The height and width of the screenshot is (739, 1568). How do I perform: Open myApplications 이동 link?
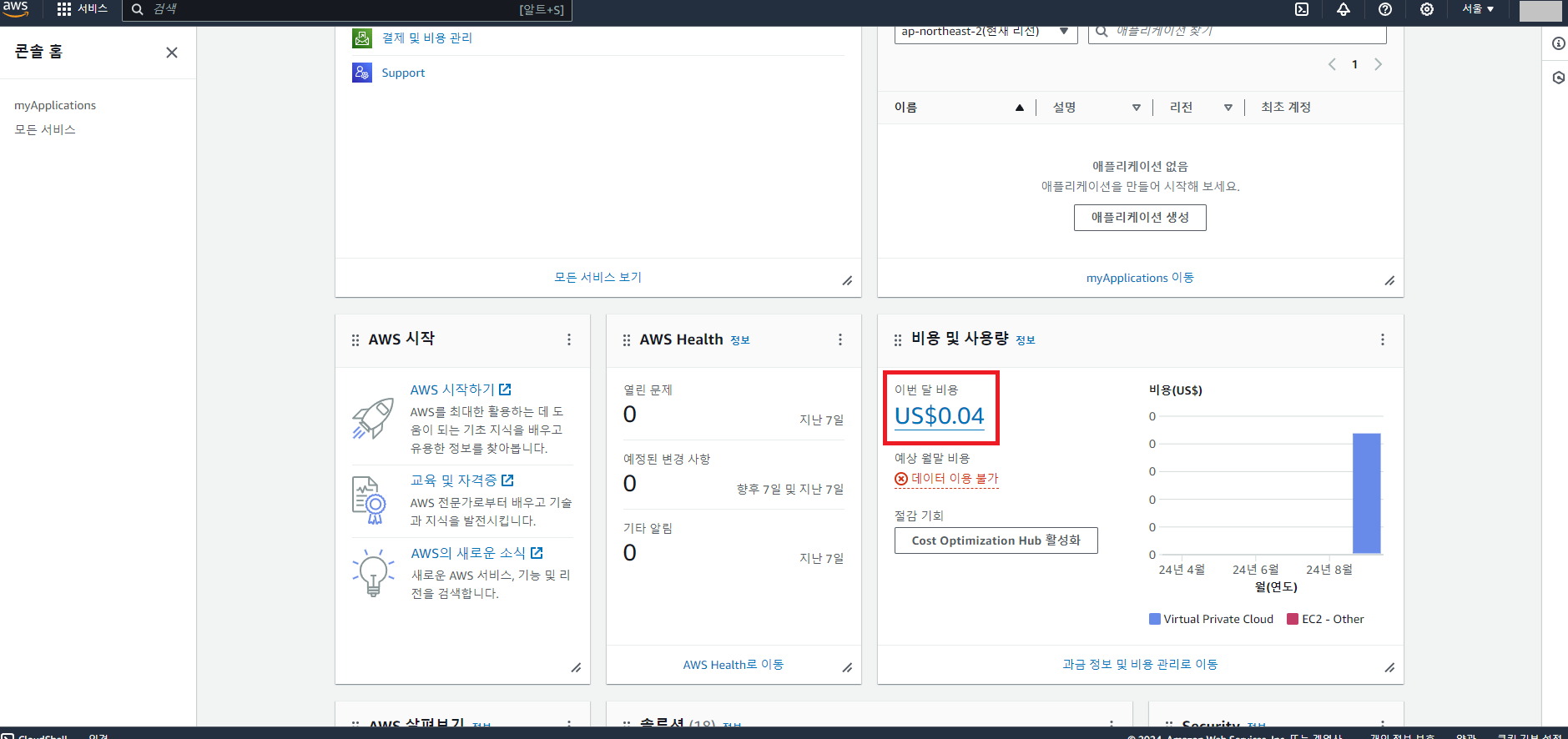[x=1140, y=278]
